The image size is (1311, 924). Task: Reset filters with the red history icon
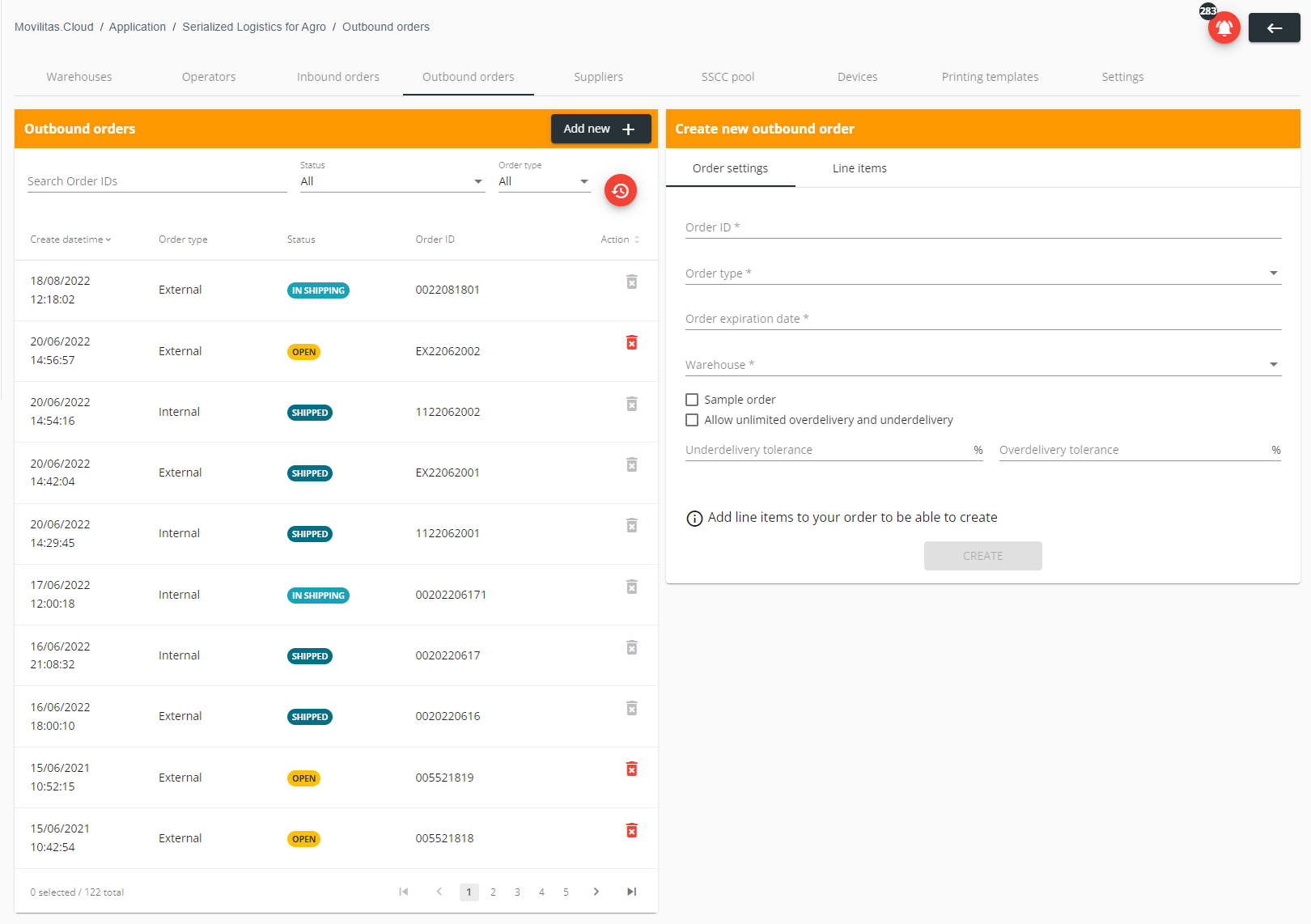coord(621,190)
